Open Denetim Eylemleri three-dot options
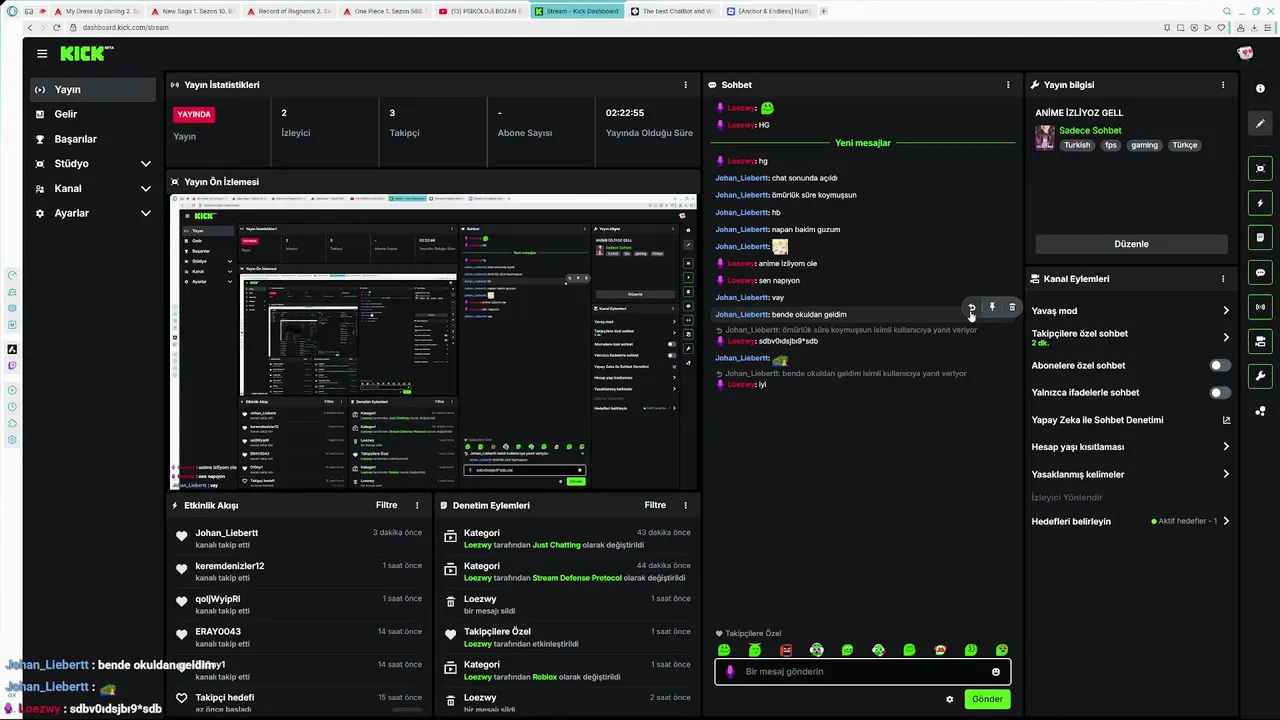Viewport: 1280px width, 720px height. pyautogui.click(x=685, y=505)
